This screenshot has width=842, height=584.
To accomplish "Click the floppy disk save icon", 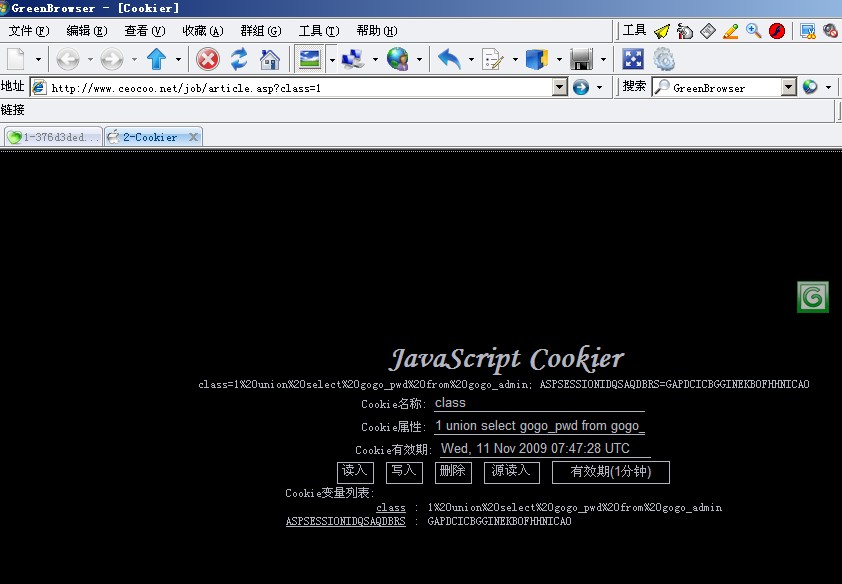I will (x=581, y=59).
